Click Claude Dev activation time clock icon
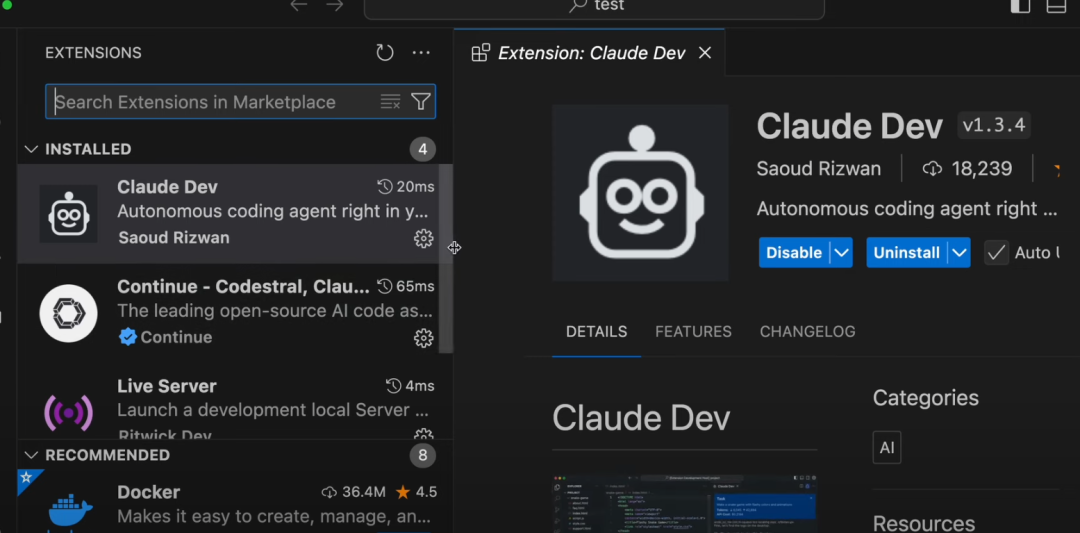Viewport: 1080px width, 533px height. point(385,187)
